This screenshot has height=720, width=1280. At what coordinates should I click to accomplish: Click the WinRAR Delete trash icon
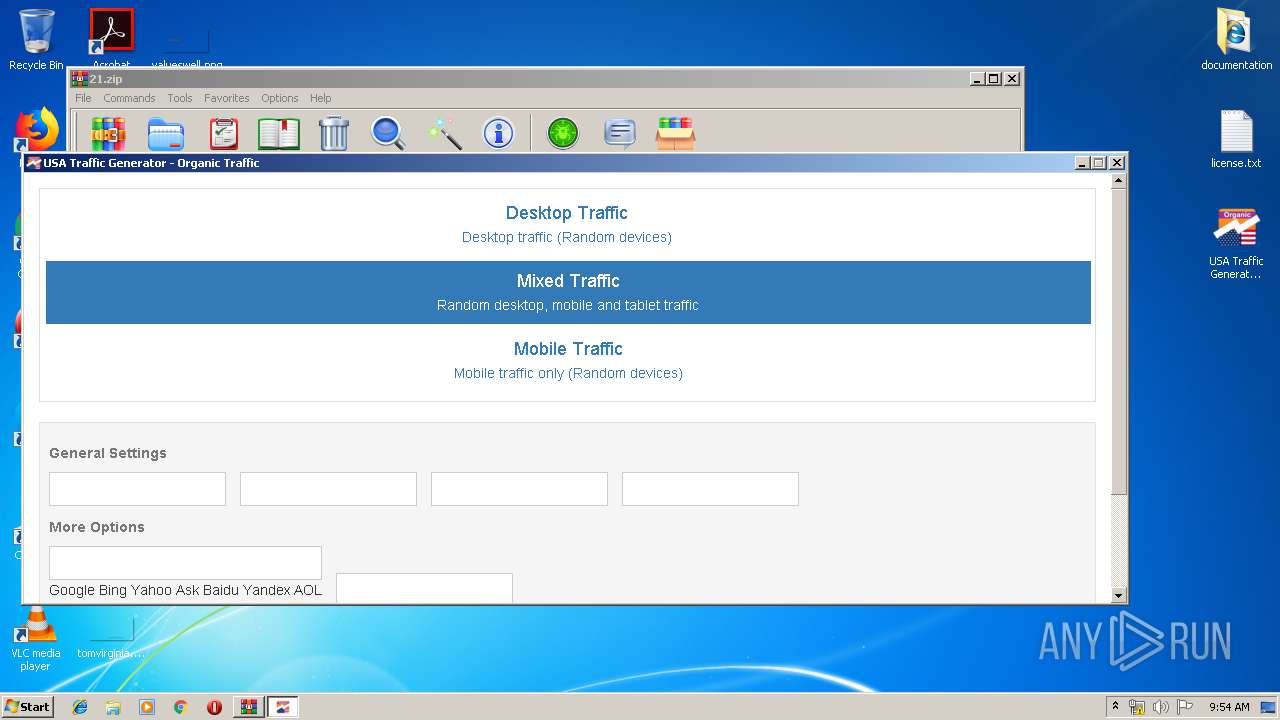click(x=333, y=132)
